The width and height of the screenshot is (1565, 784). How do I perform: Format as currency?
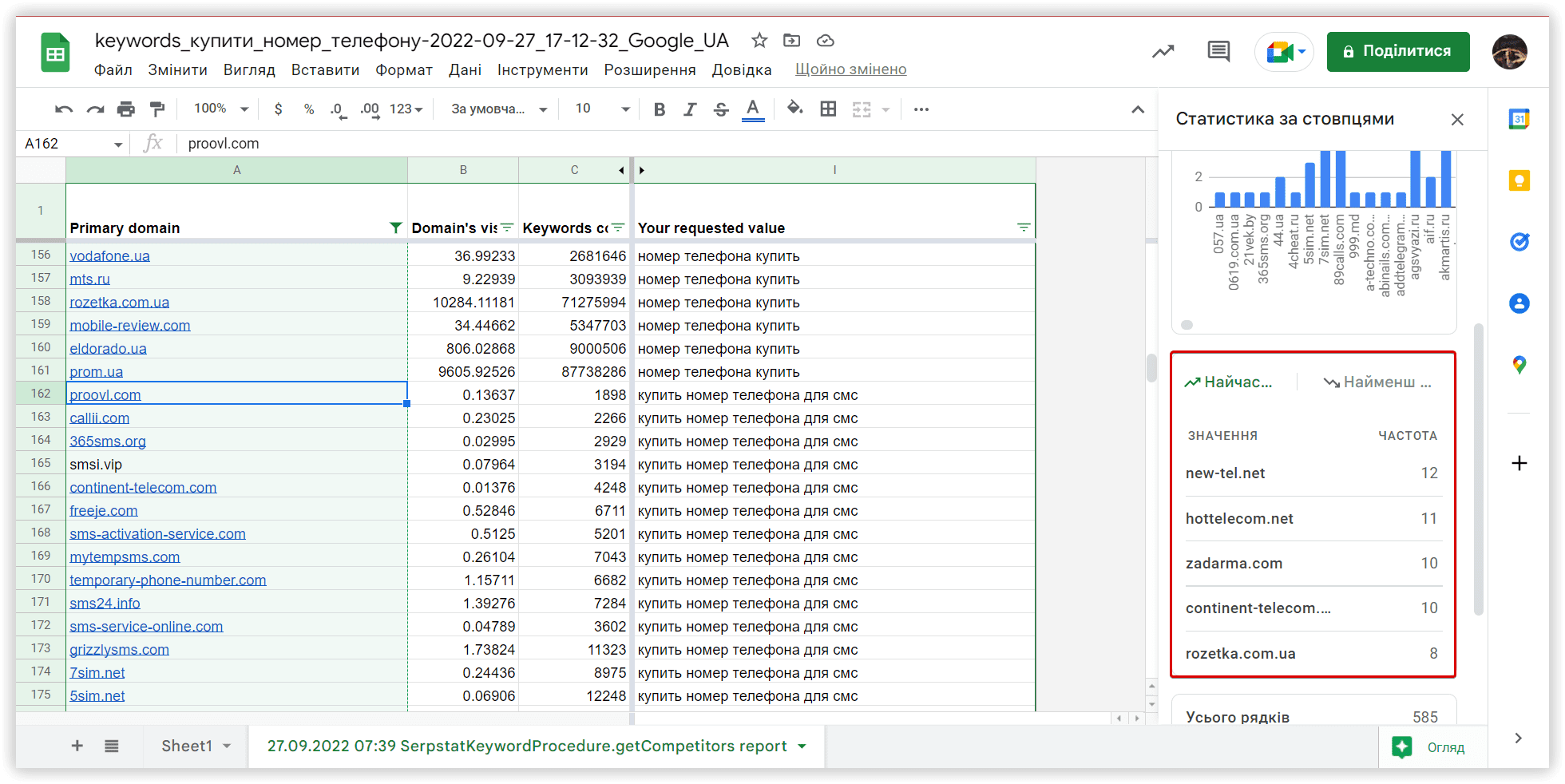pos(278,109)
